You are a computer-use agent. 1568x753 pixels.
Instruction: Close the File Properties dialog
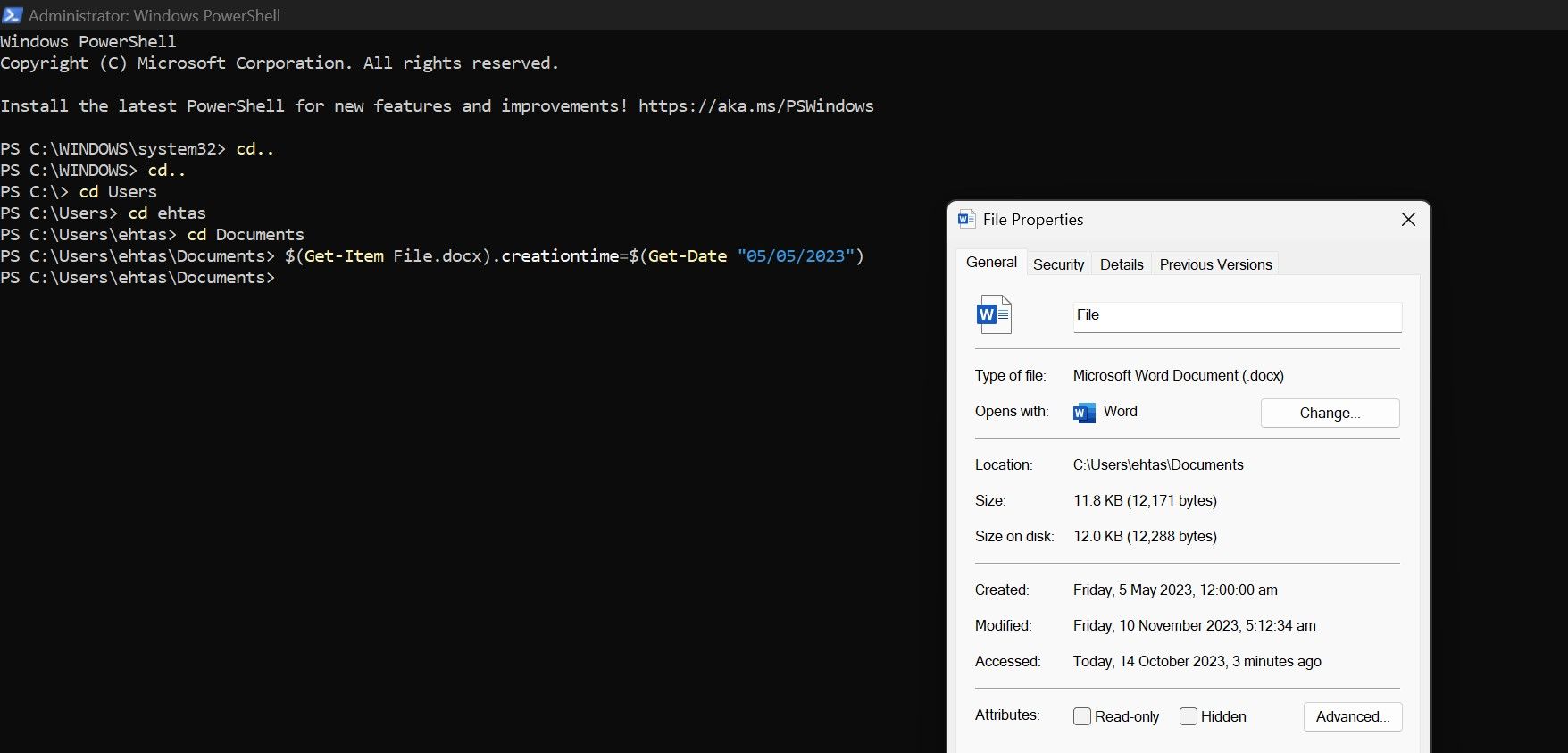[1408, 219]
